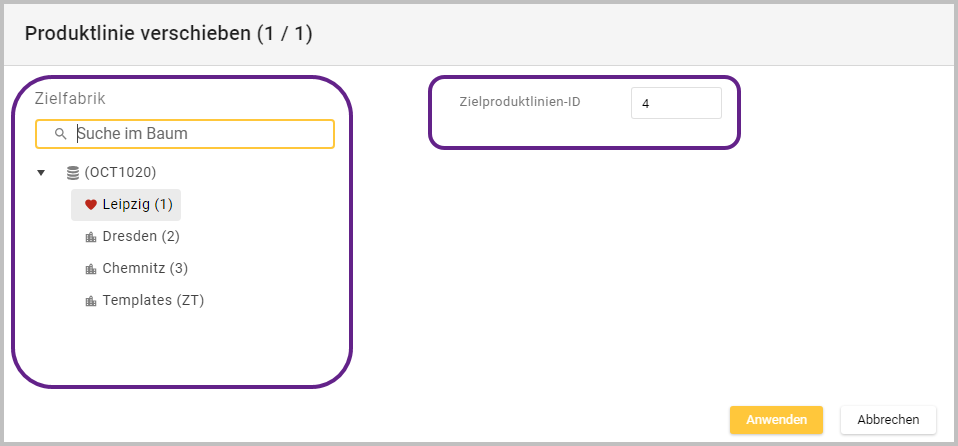Select the (OCT1020) root node label

(120, 173)
